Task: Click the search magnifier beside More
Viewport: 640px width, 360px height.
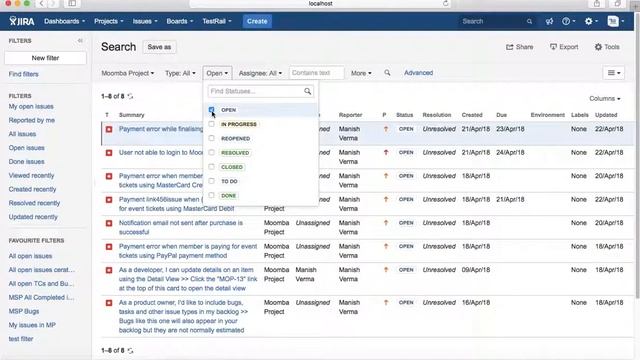Action: click(x=387, y=73)
